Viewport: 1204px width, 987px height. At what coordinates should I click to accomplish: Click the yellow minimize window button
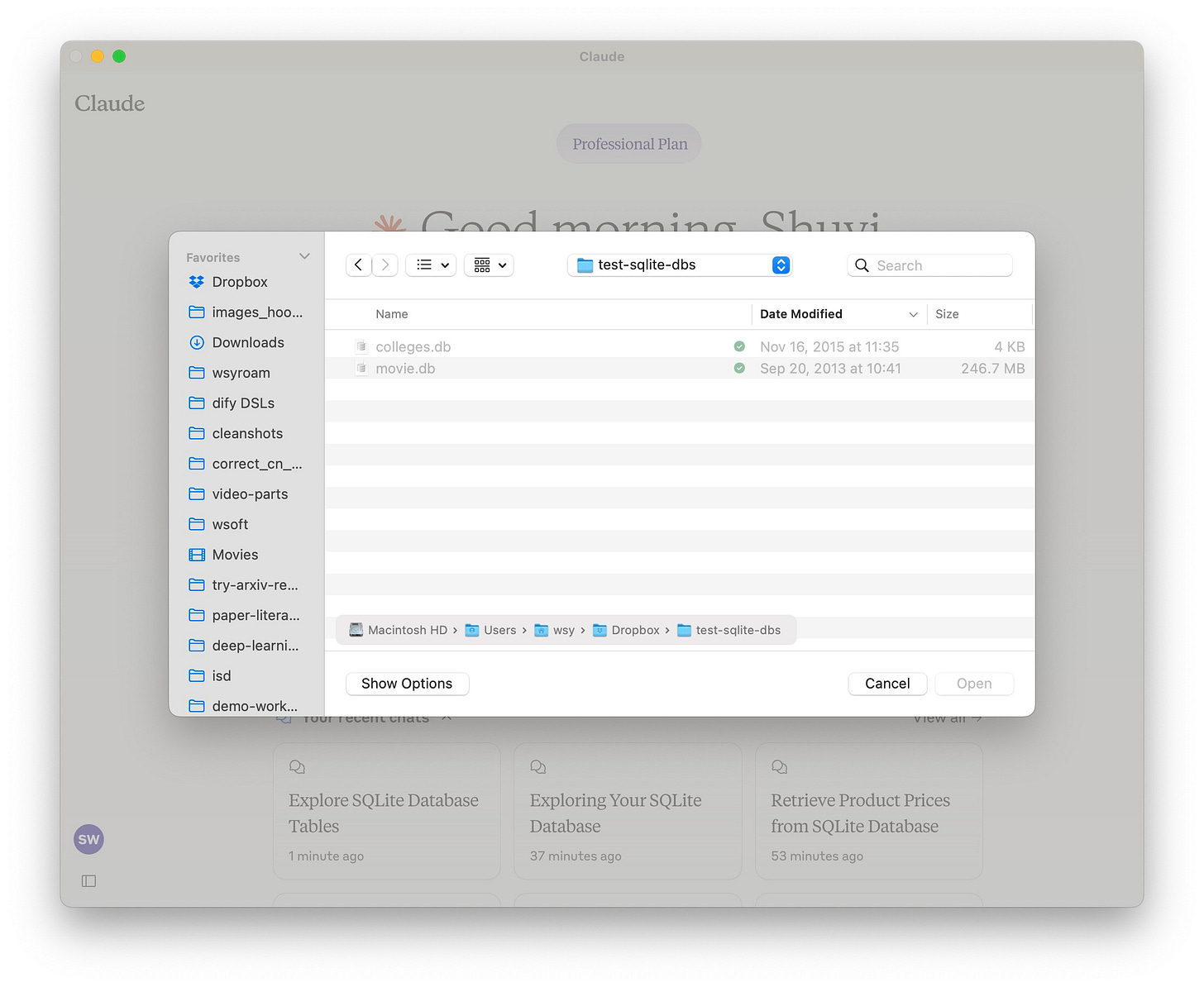click(x=98, y=56)
